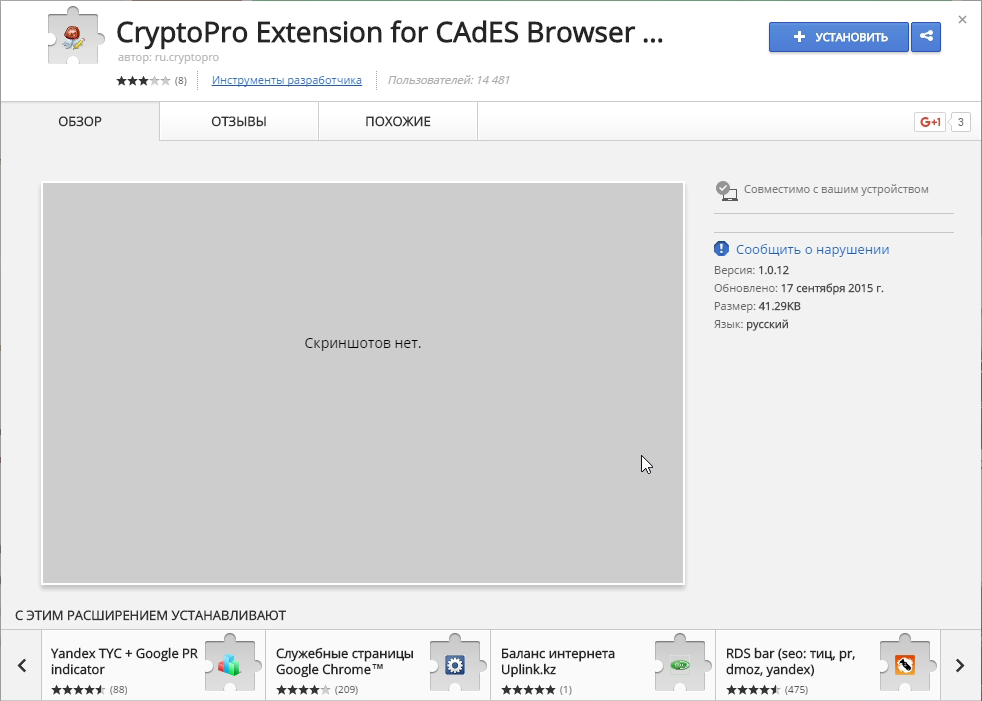982x701 pixels.
Task: Click the report abuse exclamation icon
Action: (722, 249)
